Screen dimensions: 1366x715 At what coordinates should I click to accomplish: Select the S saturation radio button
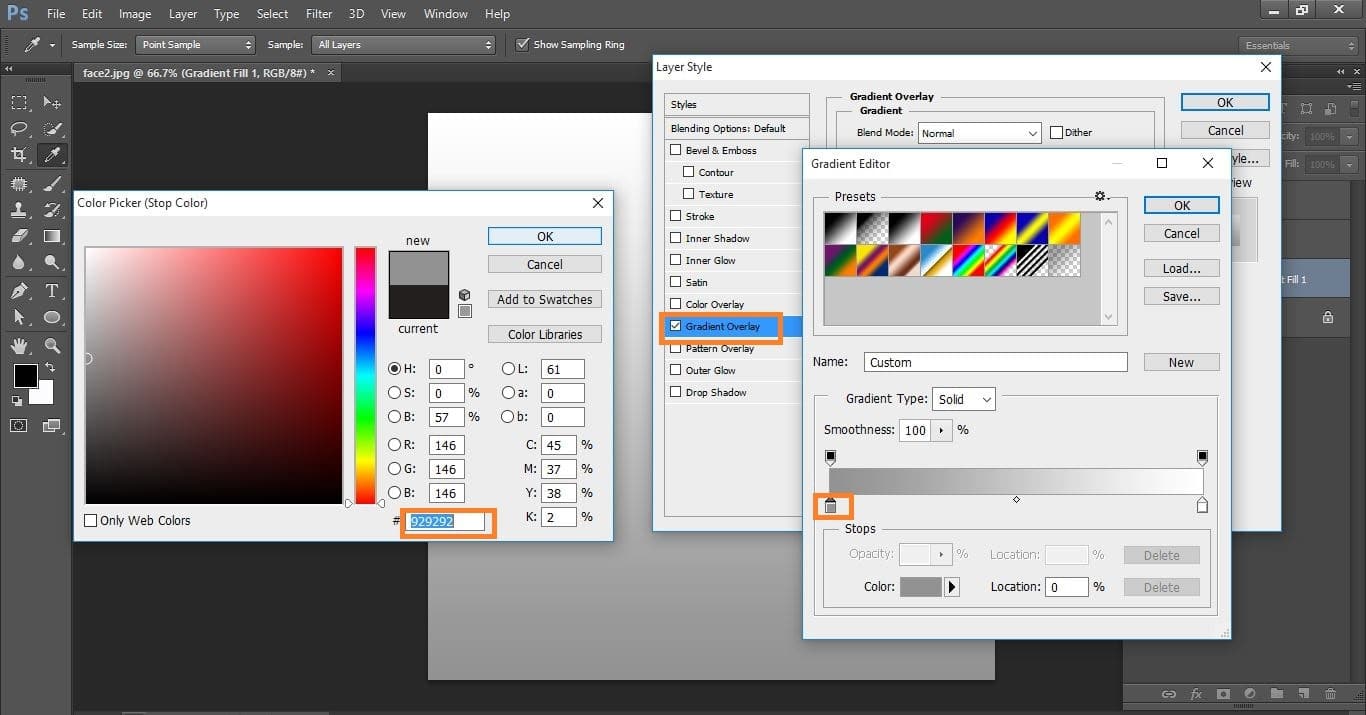coord(394,393)
